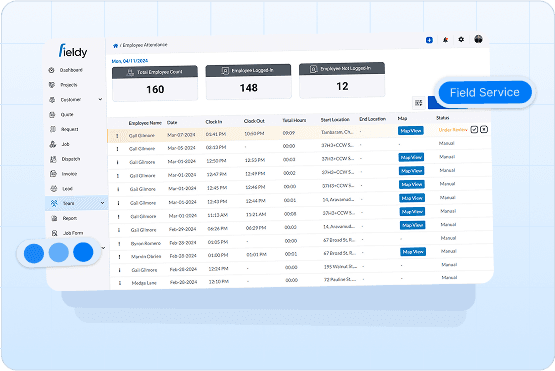
Task: Approve the Under Review entry with the check icon
Action: pyautogui.click(x=474, y=130)
